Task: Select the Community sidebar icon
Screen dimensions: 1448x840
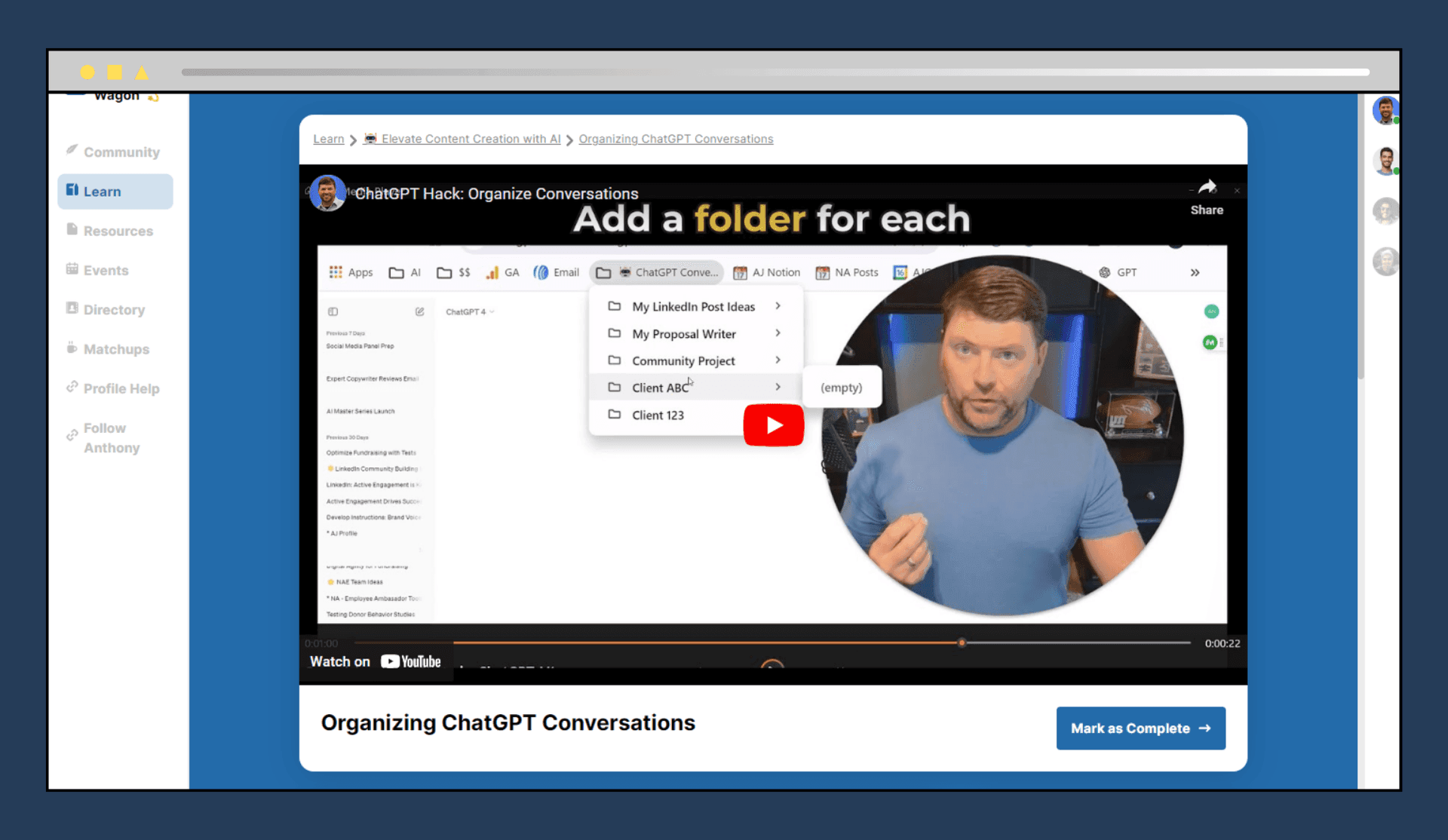Action: coord(71,151)
